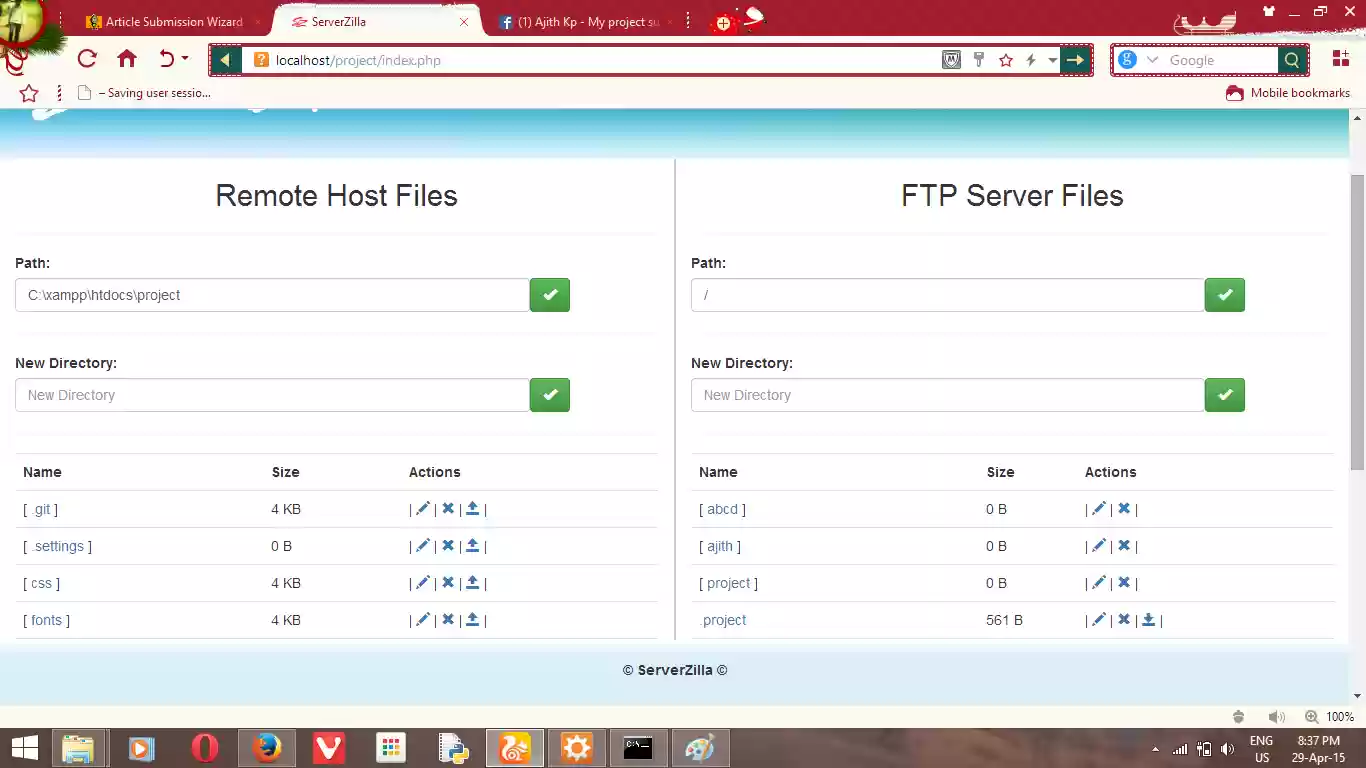Viewport: 1366px width, 768px height.
Task: Rename the ajith folder with pencil icon
Action: pyautogui.click(x=1098, y=546)
